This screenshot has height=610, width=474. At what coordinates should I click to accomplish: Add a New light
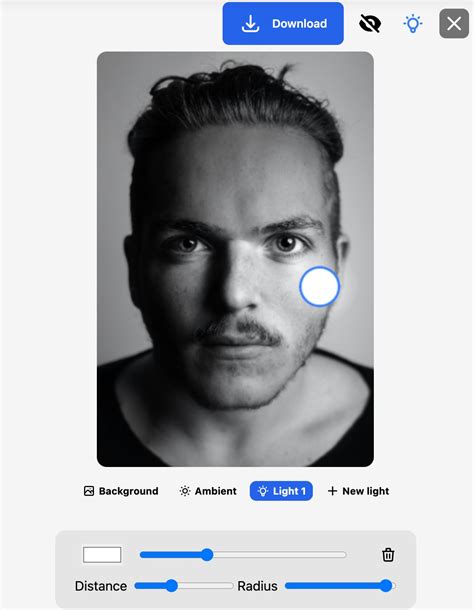click(x=358, y=491)
